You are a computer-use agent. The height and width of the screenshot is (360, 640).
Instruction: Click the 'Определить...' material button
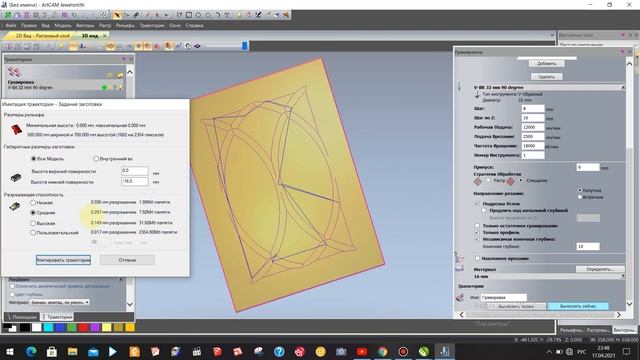click(600, 269)
